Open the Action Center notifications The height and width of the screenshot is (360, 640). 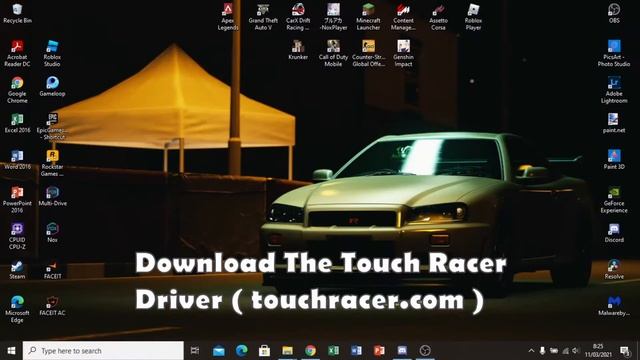pos(624,351)
